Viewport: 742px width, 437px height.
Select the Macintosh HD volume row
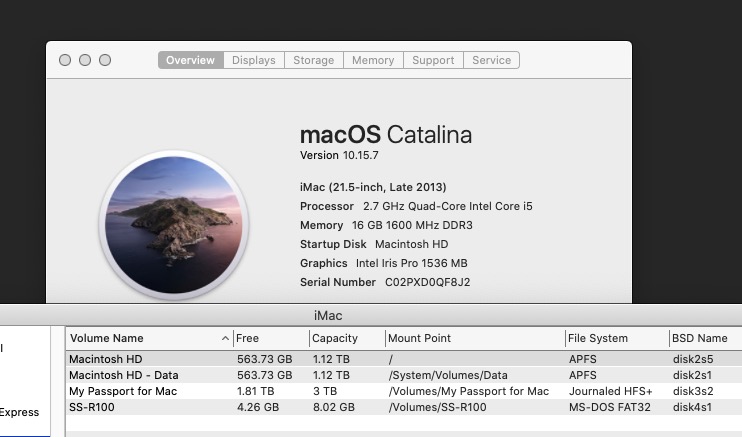click(404, 359)
